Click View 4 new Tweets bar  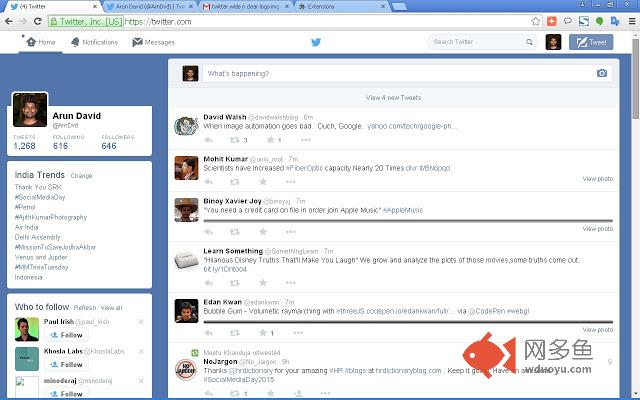click(x=393, y=98)
